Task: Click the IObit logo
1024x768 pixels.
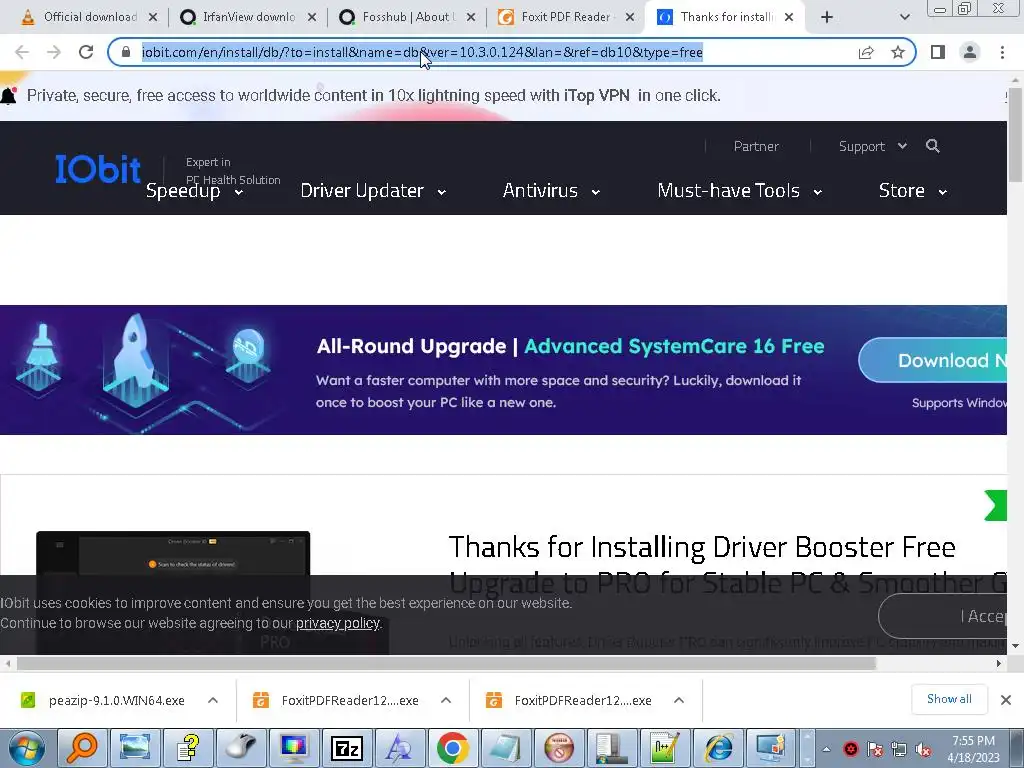Action: tap(98, 169)
